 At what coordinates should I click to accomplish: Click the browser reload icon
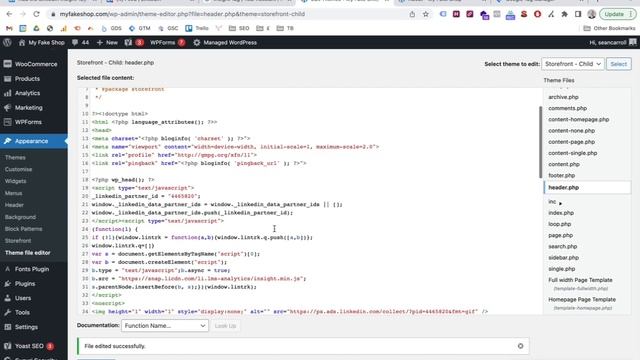[x=36, y=14]
